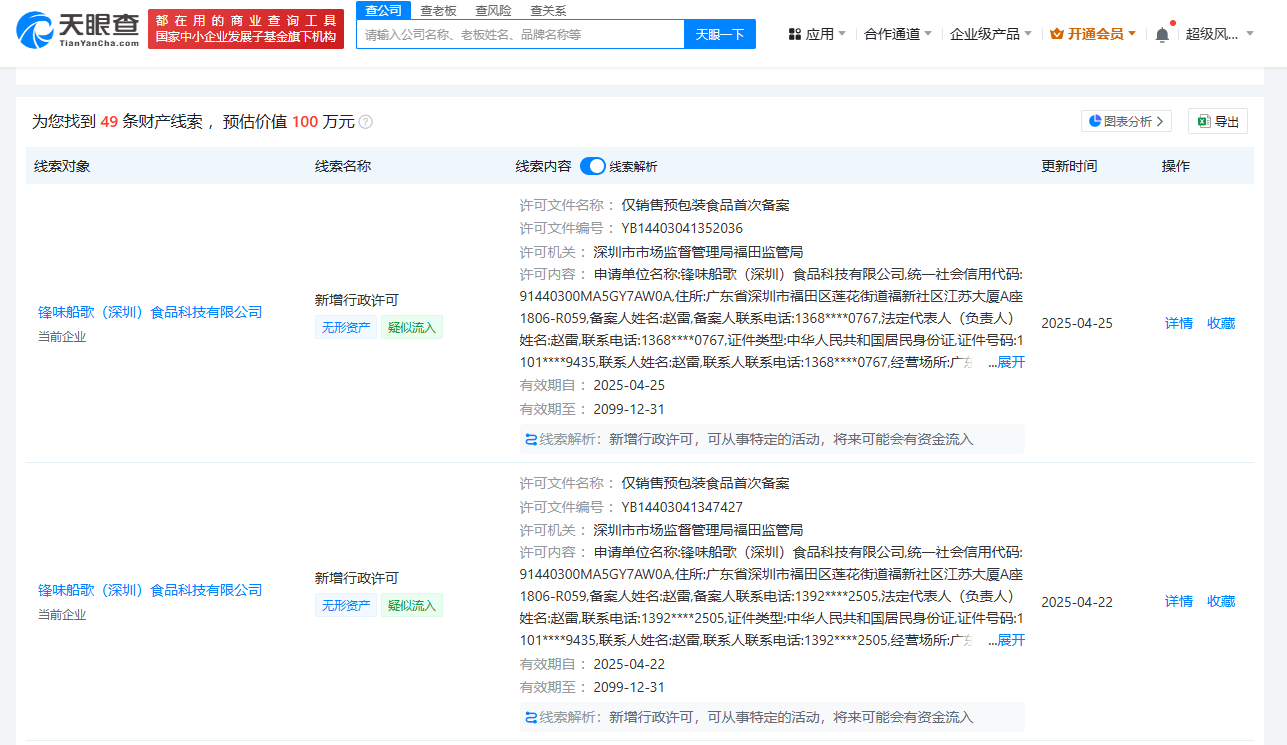Expand content with 展开 in first row

click(1011, 362)
